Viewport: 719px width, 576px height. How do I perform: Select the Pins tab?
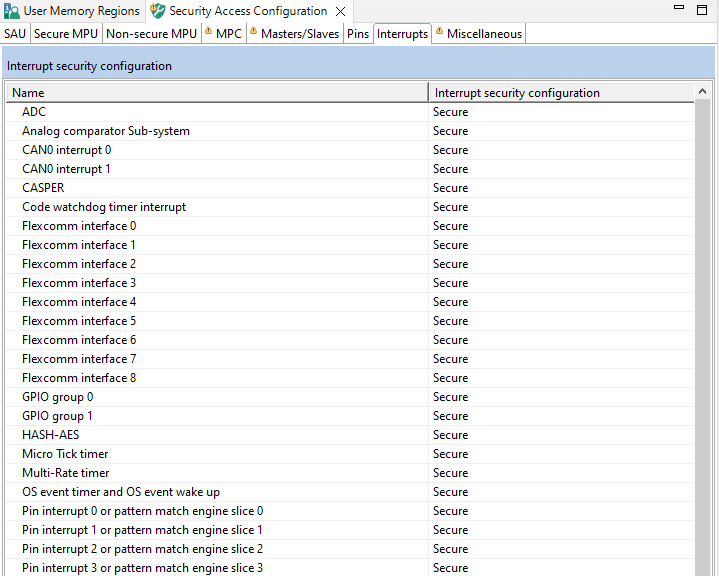click(x=358, y=33)
